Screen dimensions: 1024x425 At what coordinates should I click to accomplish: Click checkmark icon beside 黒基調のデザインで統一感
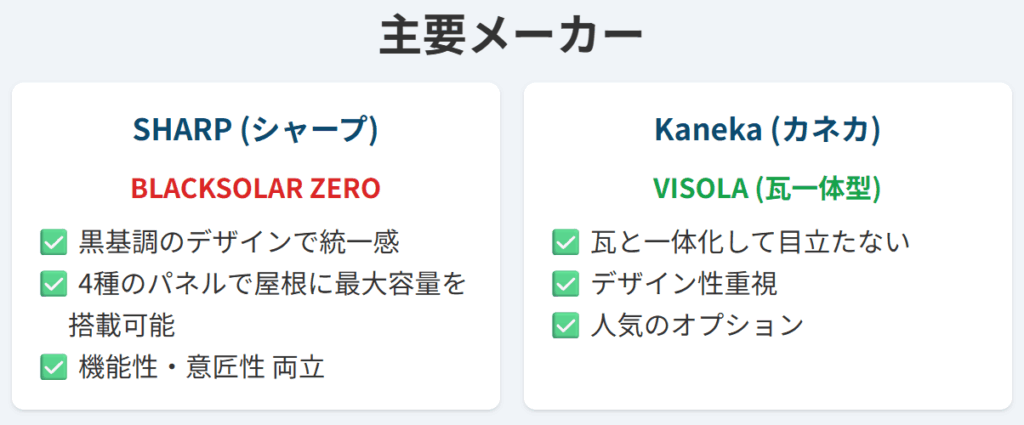[x=53, y=243]
